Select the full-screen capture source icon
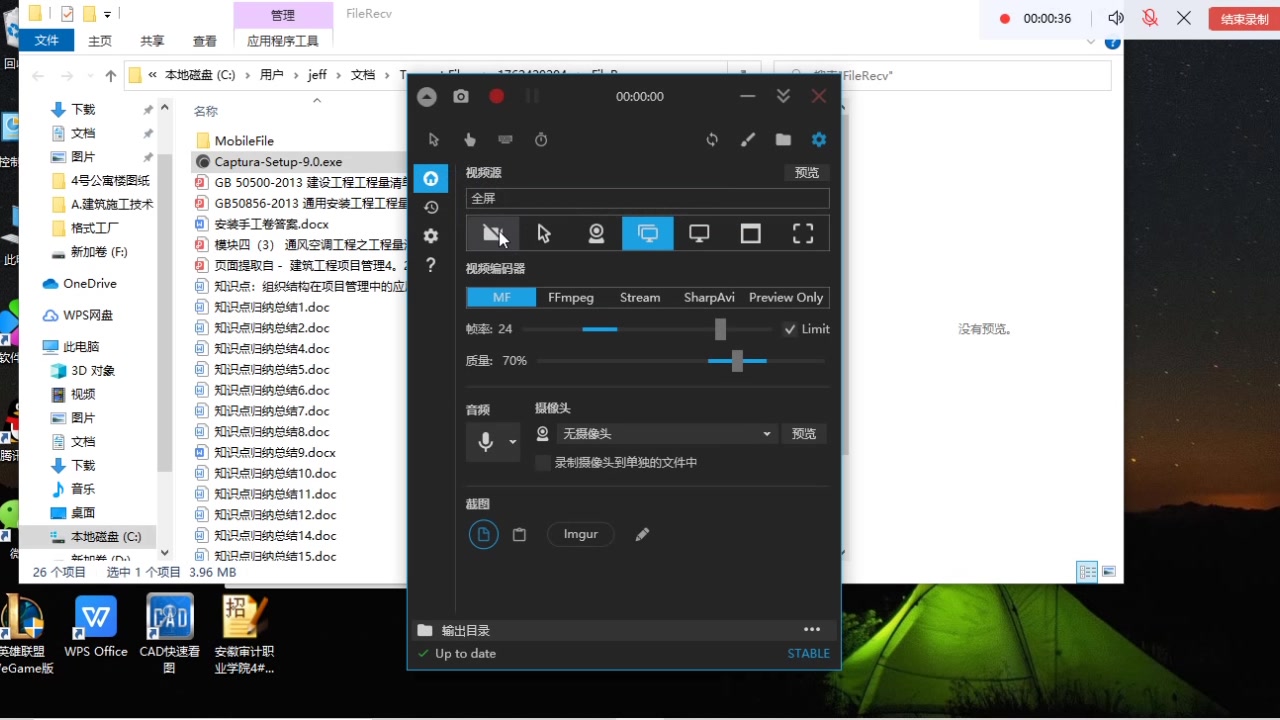Image resolution: width=1280 pixels, height=720 pixels. point(803,233)
